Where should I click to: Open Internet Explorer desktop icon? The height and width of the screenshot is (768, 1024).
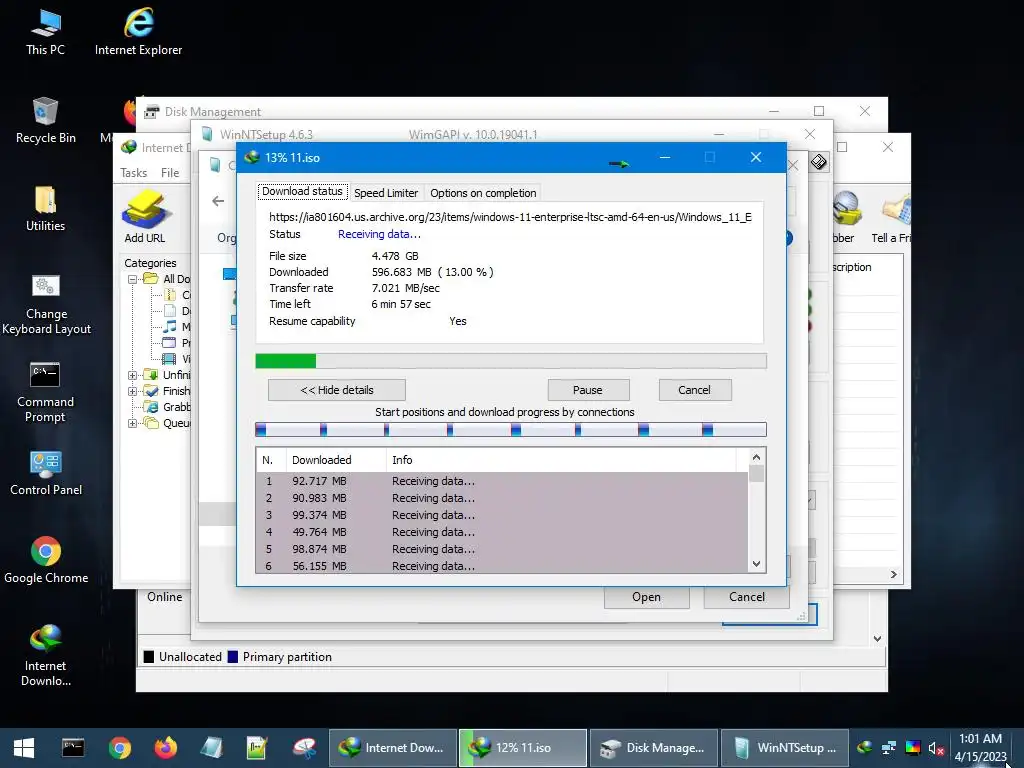click(x=138, y=33)
